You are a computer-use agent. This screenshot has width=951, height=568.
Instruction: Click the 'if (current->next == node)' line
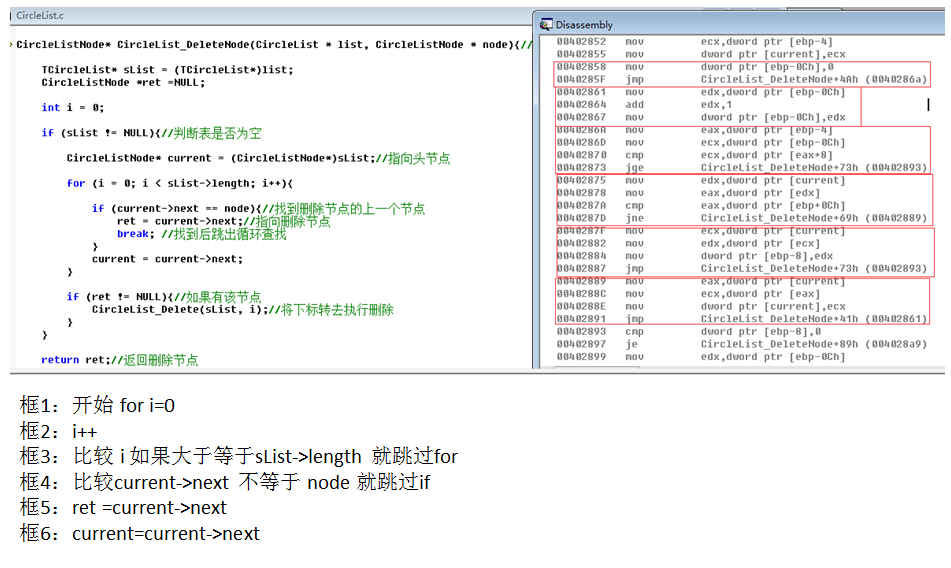(x=258, y=209)
